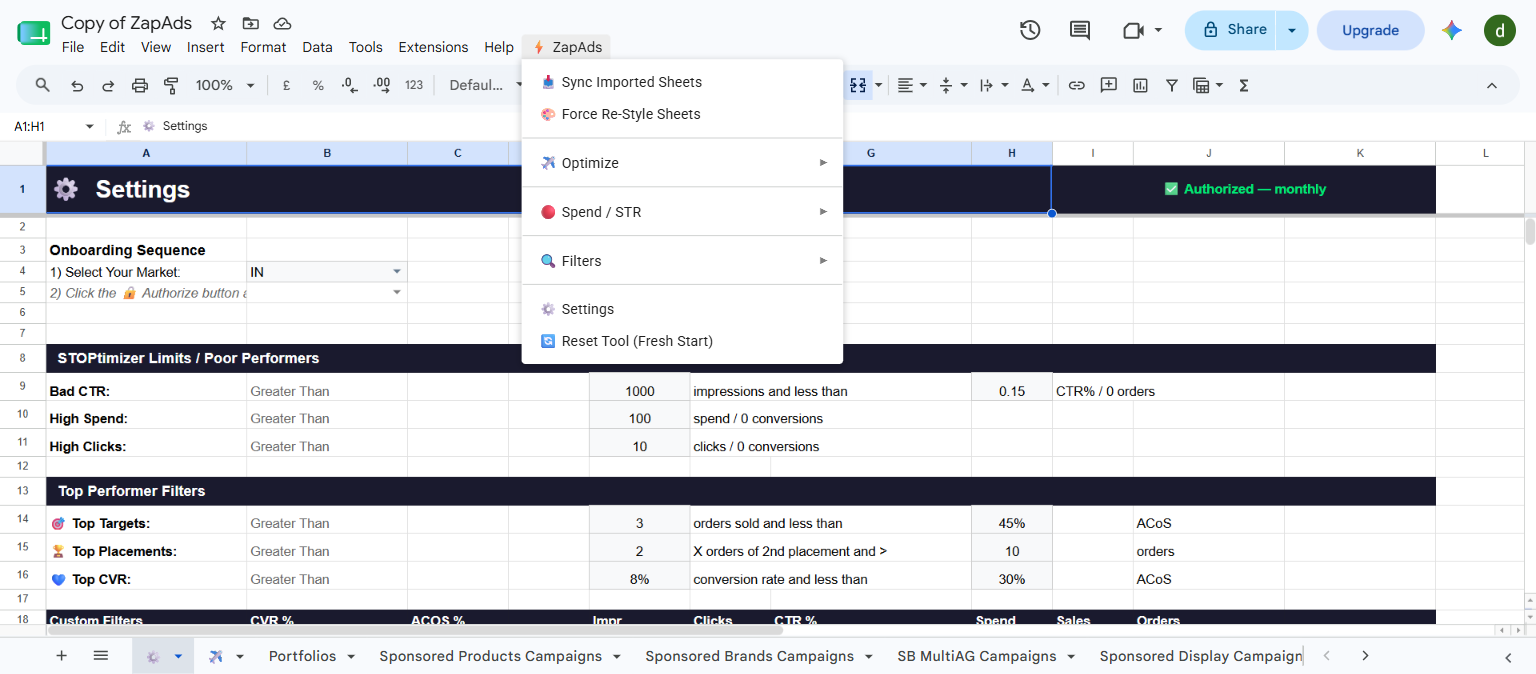
Task: Move document to folder icon
Action: coord(250,23)
